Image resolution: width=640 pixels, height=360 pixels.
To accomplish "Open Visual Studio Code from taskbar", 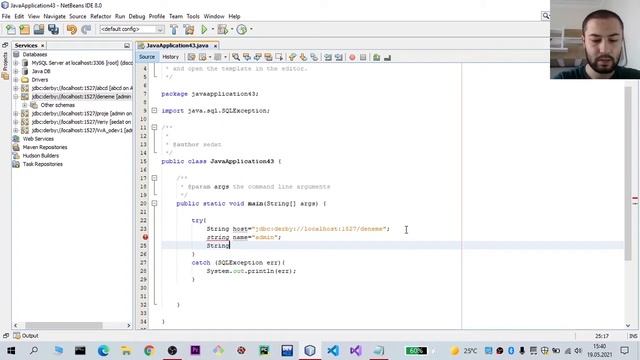I will click(333, 350).
